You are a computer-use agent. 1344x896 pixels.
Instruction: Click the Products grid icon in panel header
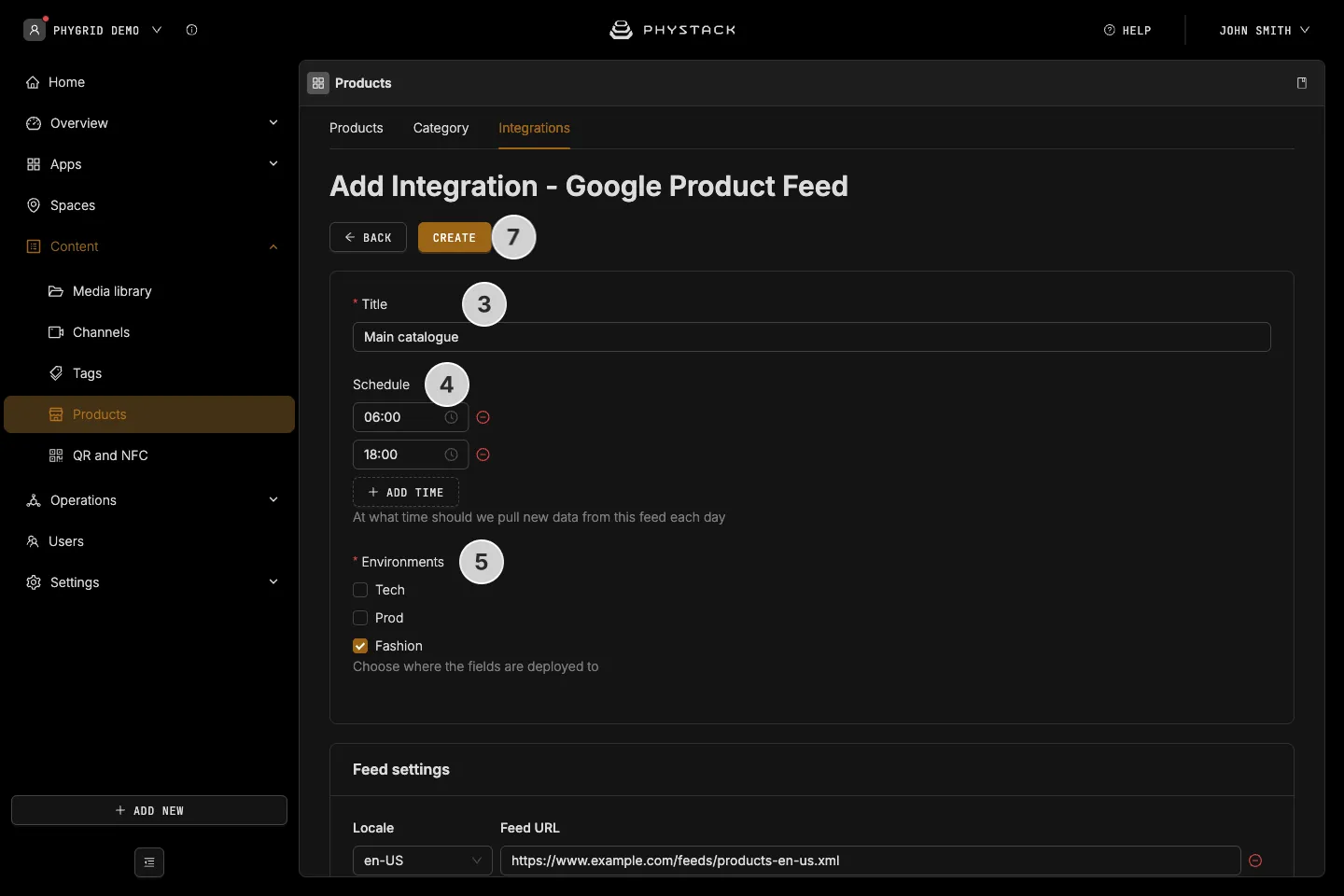click(318, 83)
